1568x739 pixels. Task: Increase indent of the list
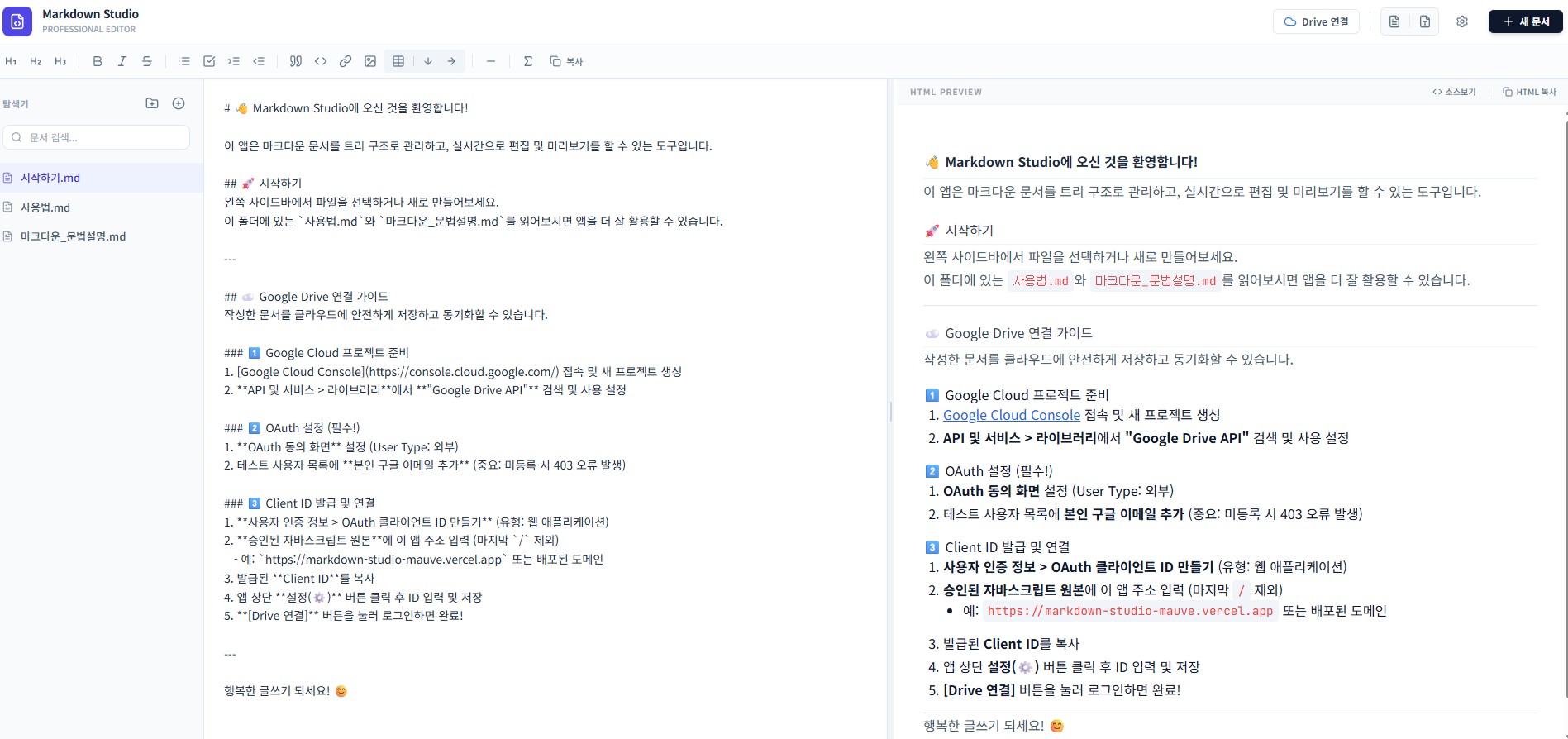pos(234,61)
